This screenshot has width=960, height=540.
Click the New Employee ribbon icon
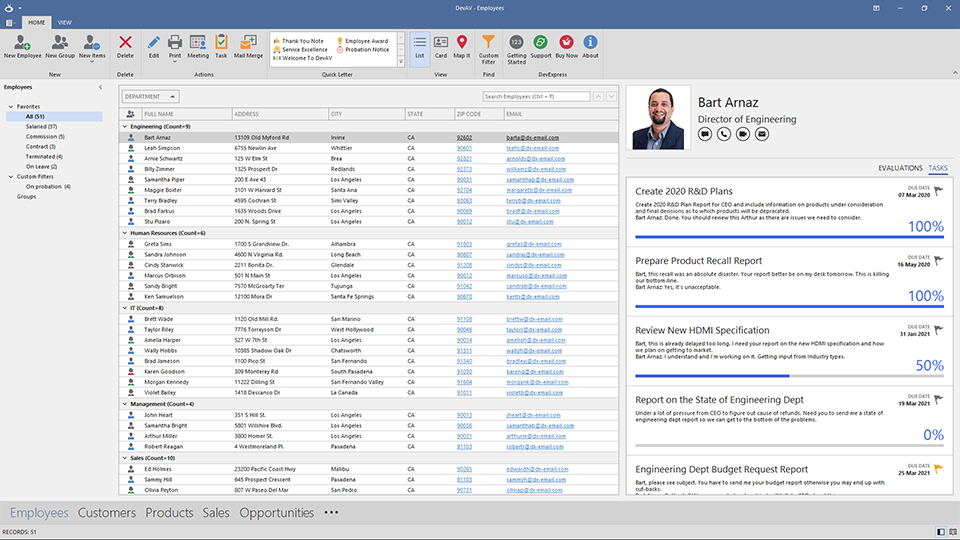pos(23,43)
